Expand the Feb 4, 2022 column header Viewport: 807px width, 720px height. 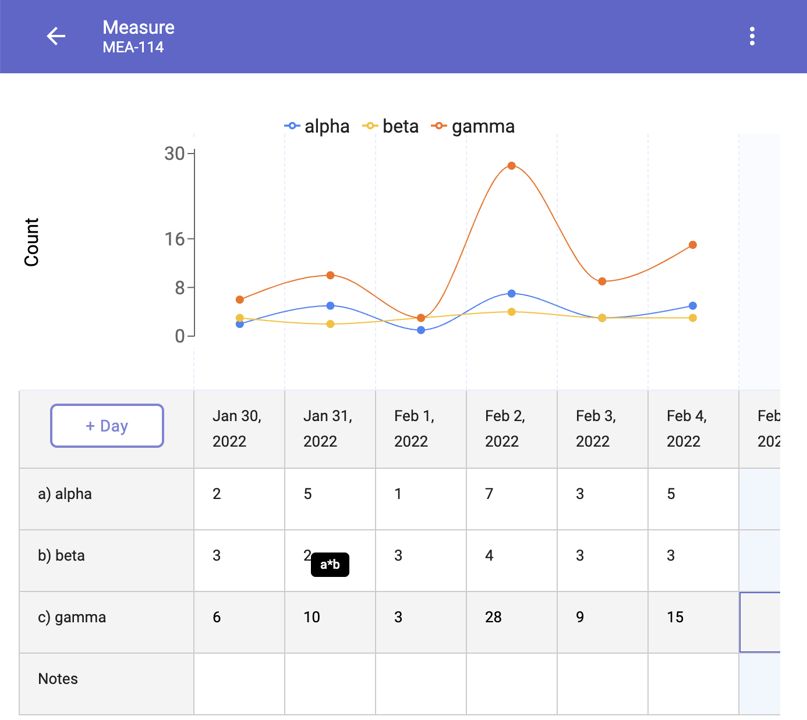692,428
